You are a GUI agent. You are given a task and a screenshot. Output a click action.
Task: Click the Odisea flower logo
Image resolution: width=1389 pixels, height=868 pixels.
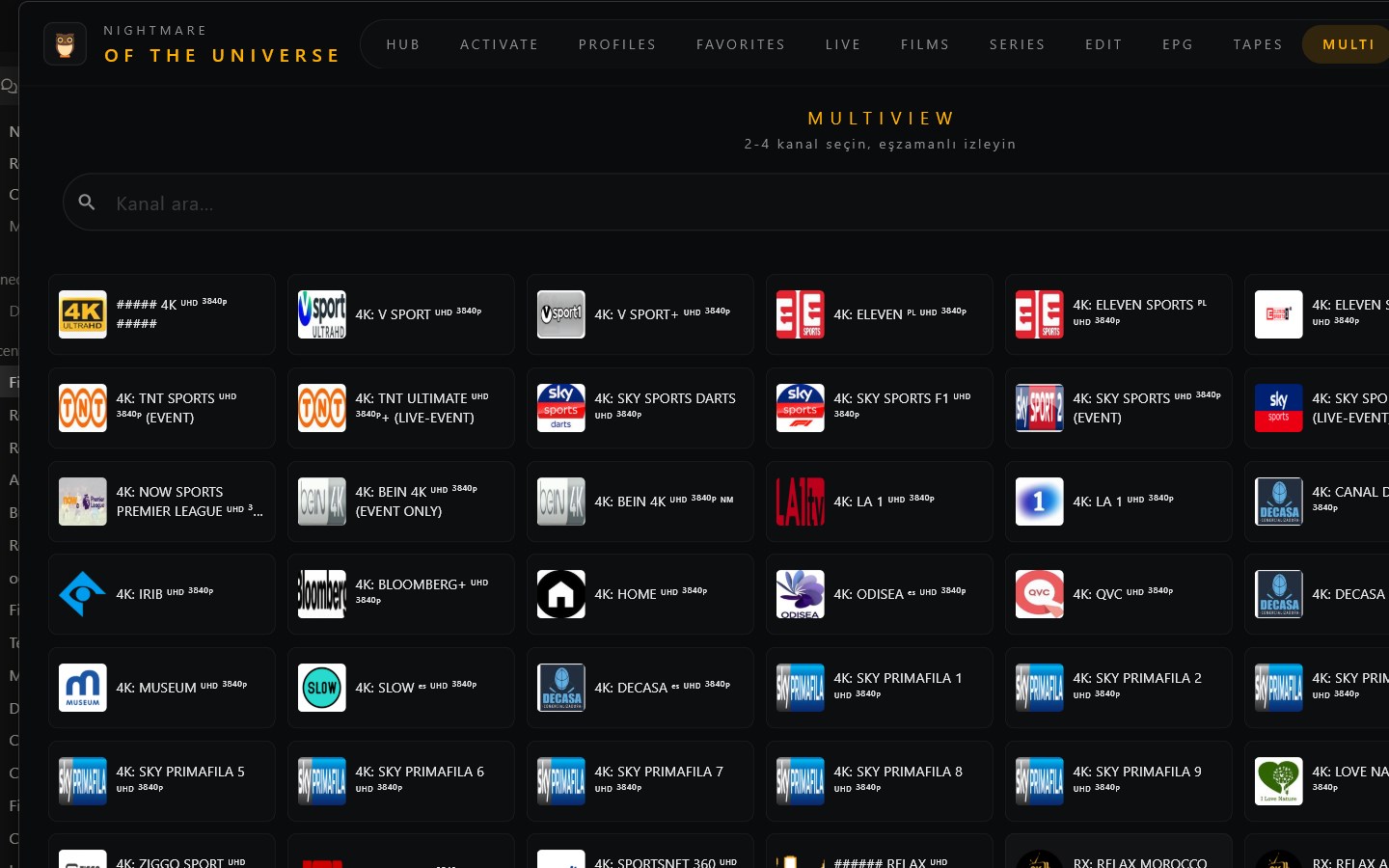(x=801, y=594)
